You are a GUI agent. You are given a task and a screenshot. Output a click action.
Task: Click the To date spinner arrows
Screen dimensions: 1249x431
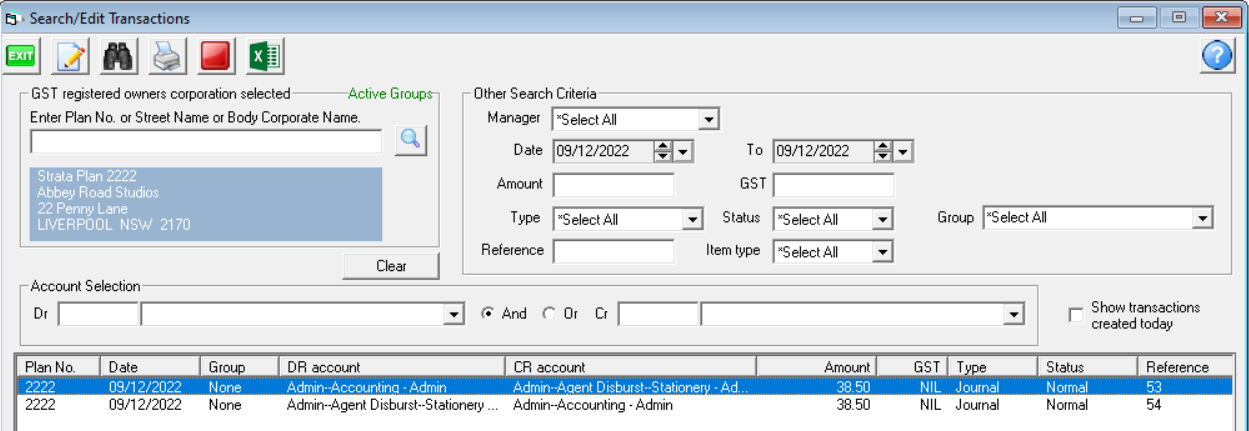coord(883,152)
